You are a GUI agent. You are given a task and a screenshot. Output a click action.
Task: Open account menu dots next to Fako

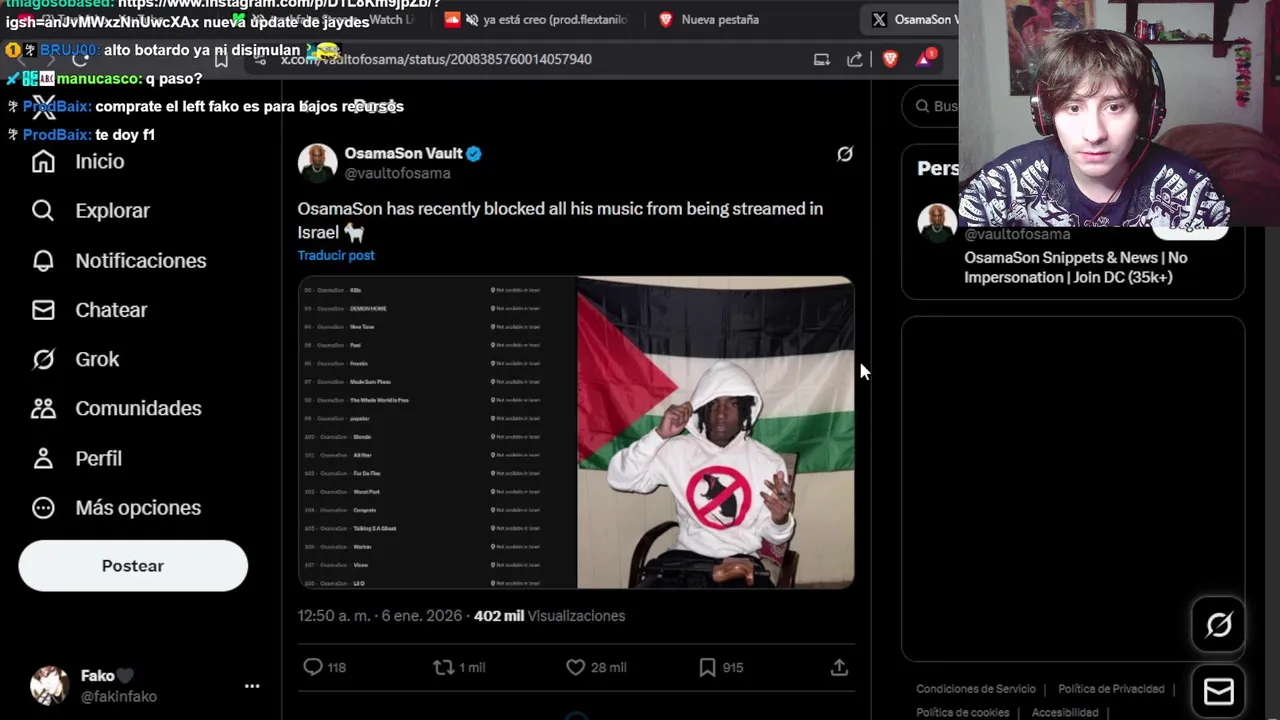pyautogui.click(x=252, y=686)
